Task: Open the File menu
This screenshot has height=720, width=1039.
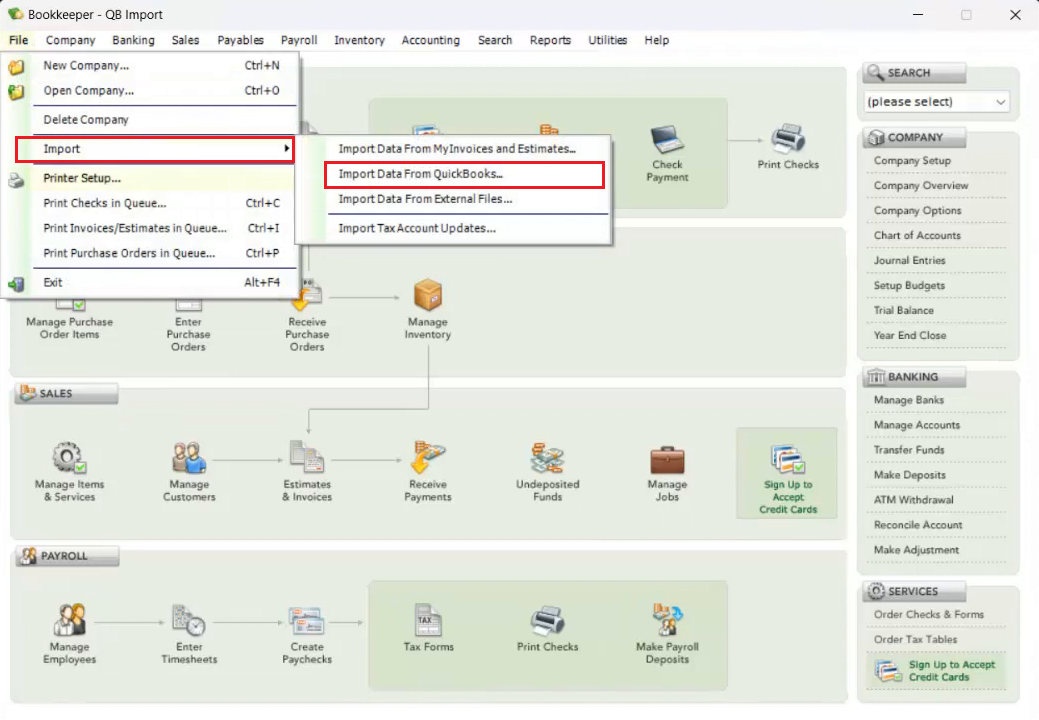Action: tap(19, 40)
